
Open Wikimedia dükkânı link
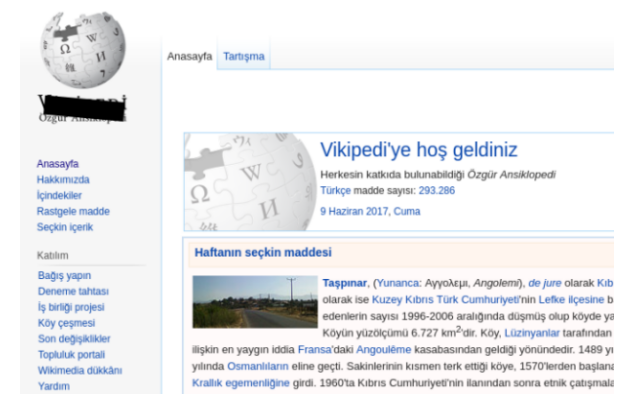(80, 371)
